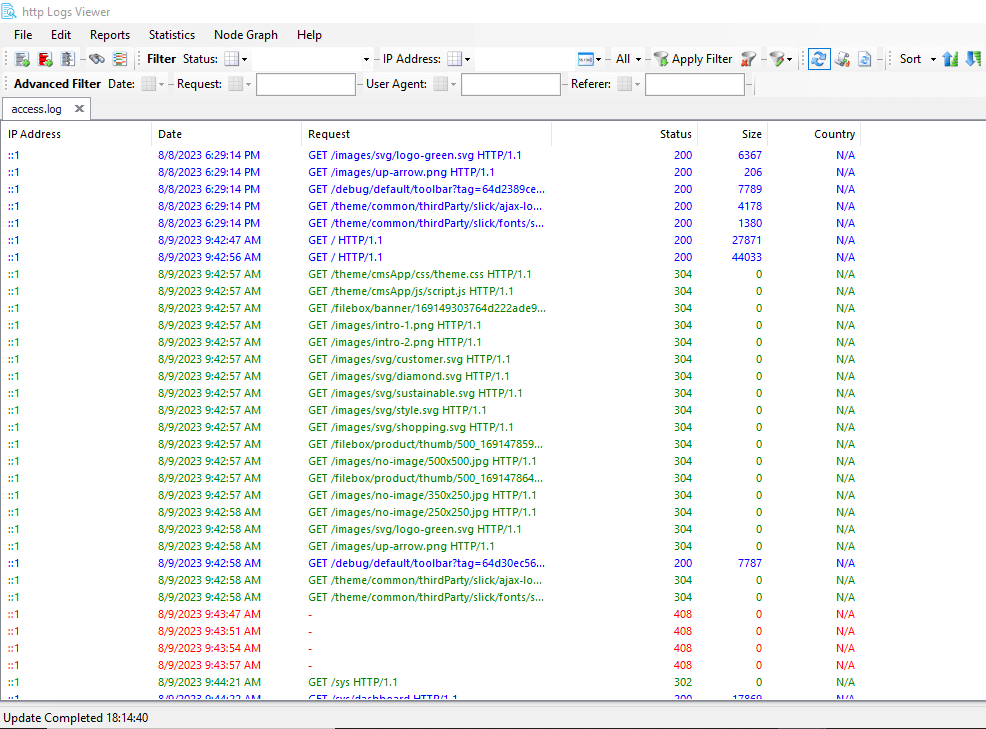The width and height of the screenshot is (986, 729).
Task: Sort by the Country column header
Action: [814, 134]
